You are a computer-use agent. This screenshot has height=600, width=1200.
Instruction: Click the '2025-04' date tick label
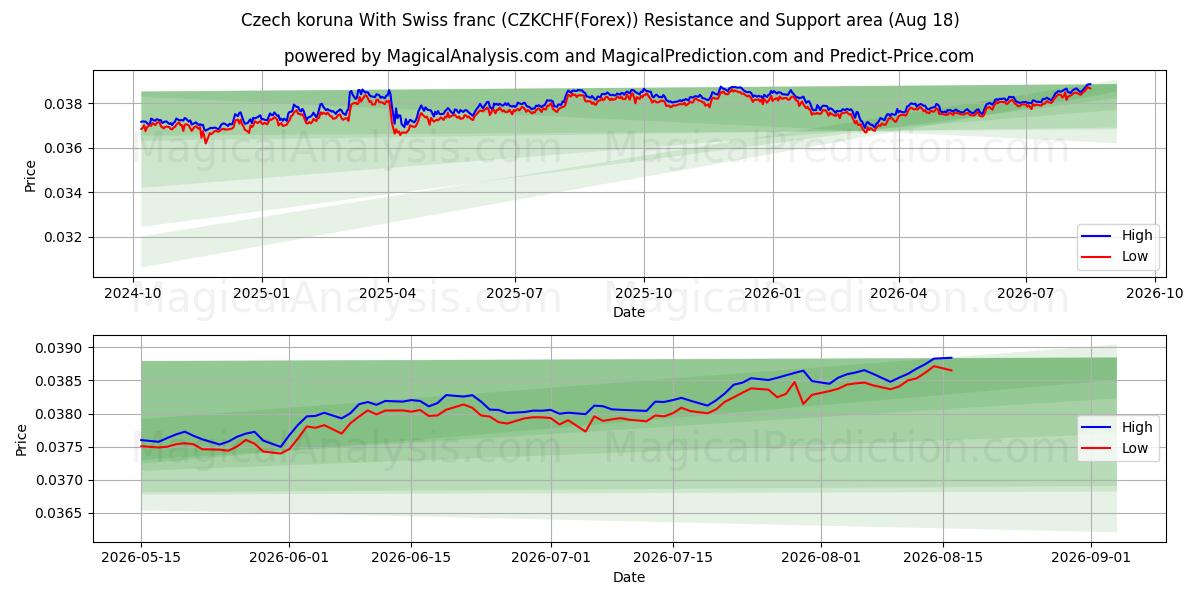388,294
